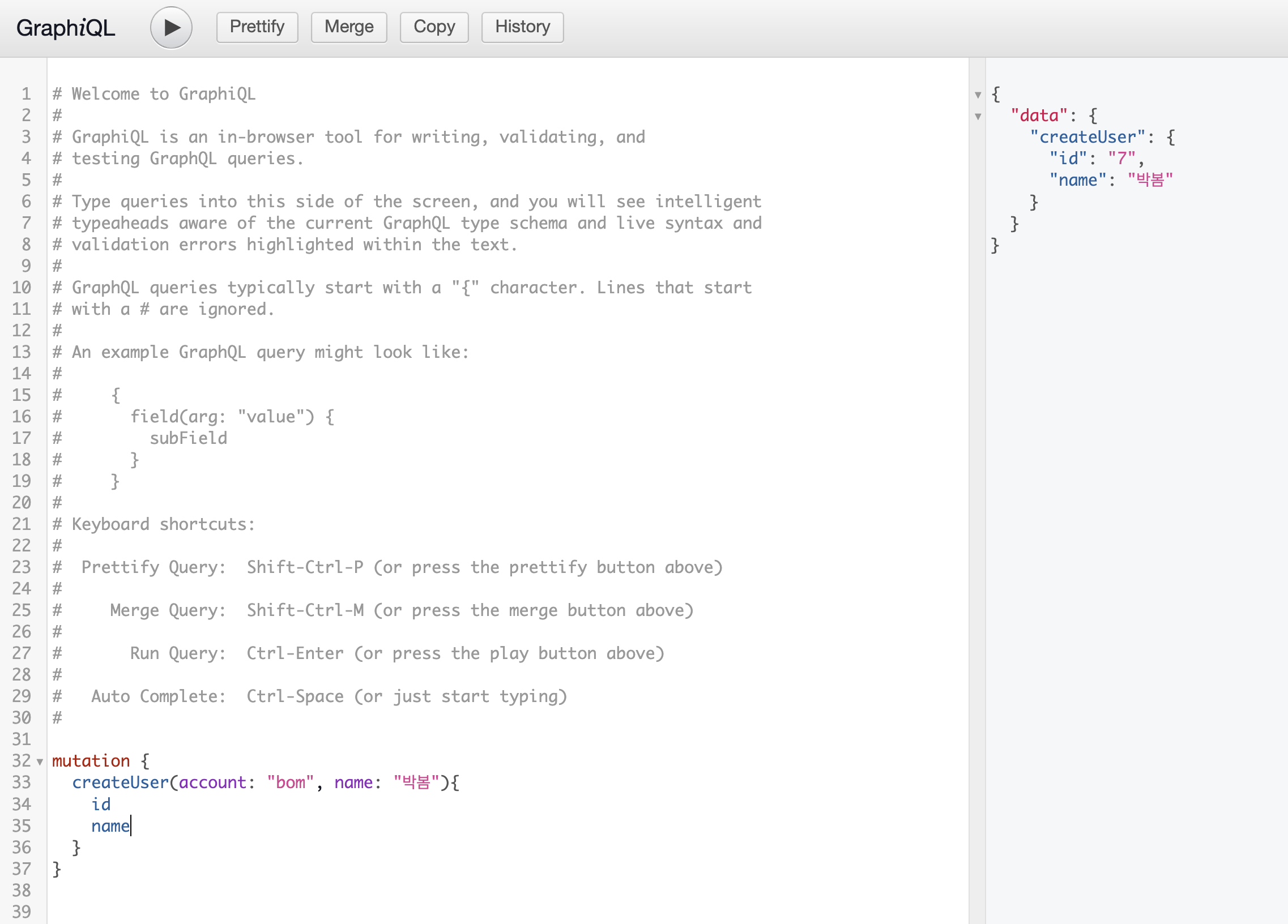Viewport: 1288px width, 924px height.
Task: Click the "박봄" string in the query editor
Action: coord(416,782)
